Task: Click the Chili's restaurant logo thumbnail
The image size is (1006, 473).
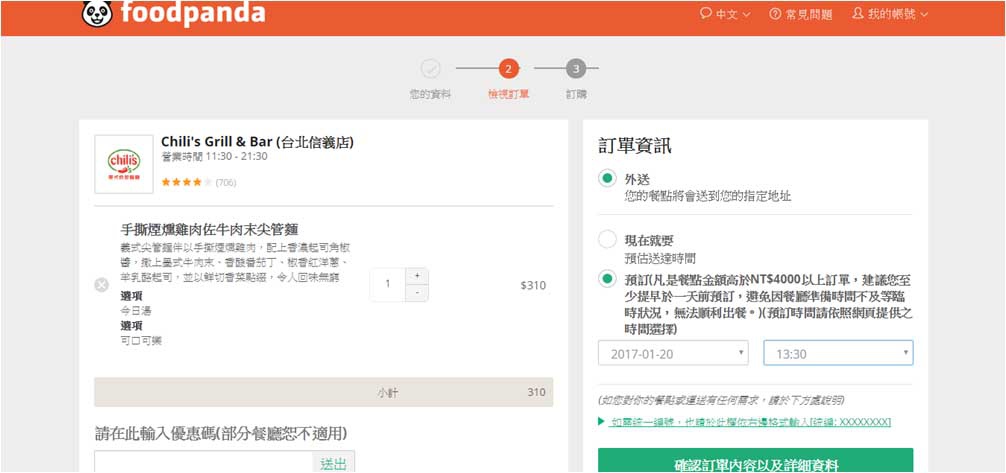Action: pos(124,164)
